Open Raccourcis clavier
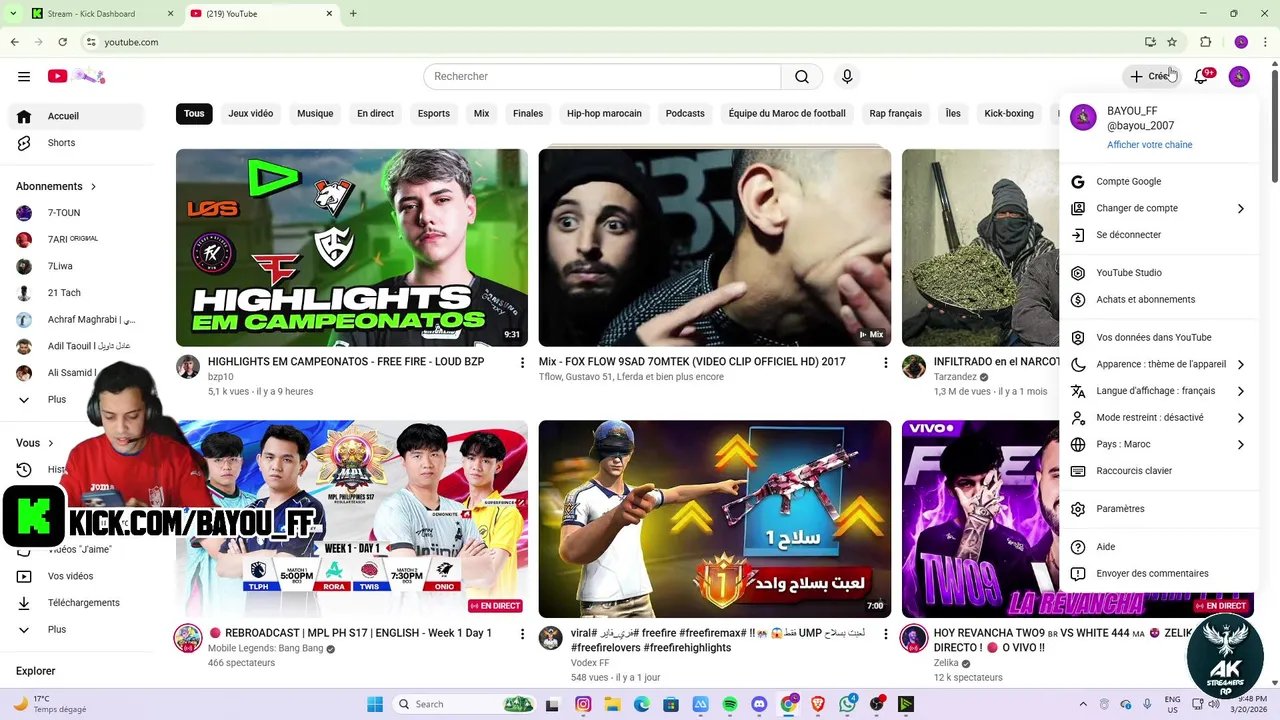Image resolution: width=1280 pixels, height=720 pixels. point(1160,471)
